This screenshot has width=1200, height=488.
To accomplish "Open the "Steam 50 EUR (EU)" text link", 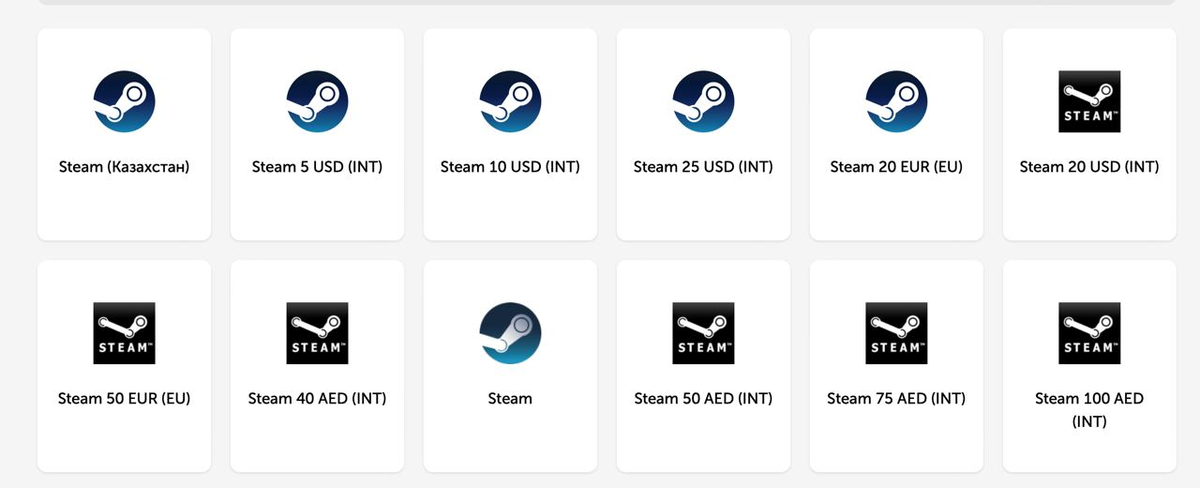I will 124,398.
